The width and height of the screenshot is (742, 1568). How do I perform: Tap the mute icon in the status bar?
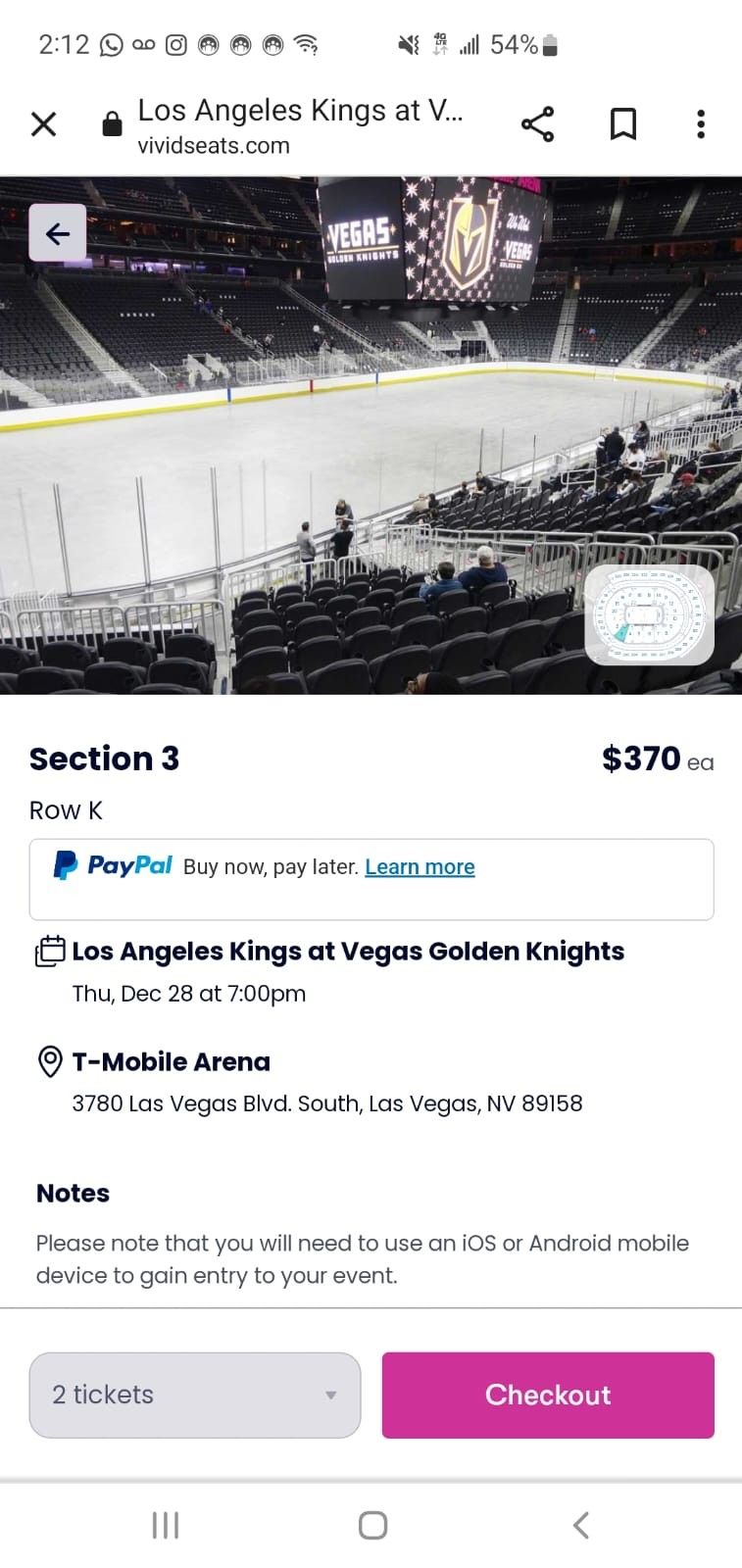click(x=408, y=44)
